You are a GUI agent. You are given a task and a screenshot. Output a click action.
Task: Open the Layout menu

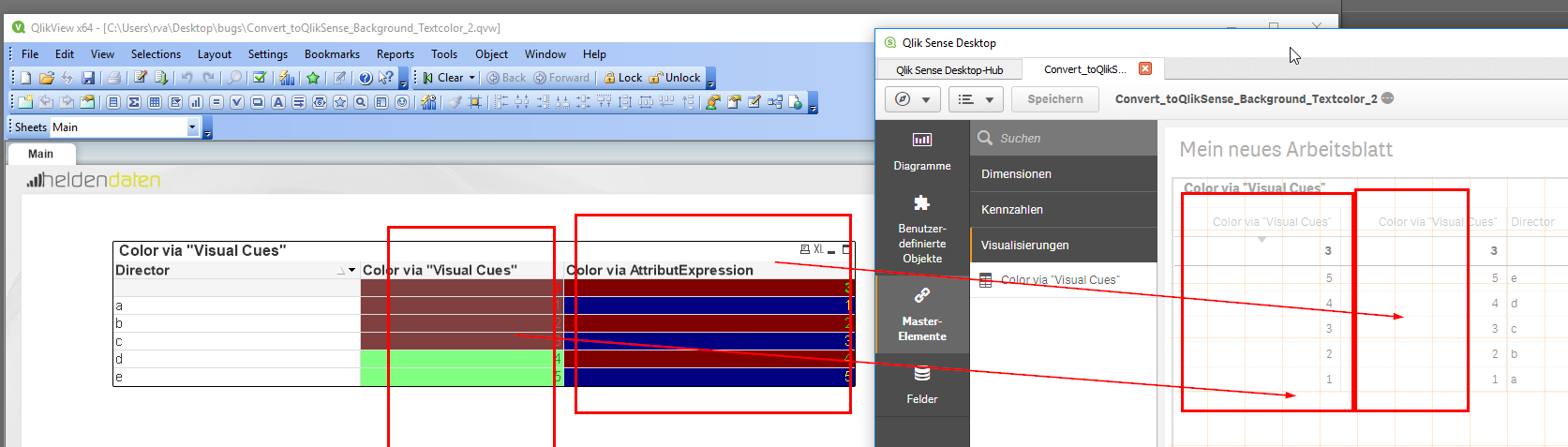pos(215,54)
